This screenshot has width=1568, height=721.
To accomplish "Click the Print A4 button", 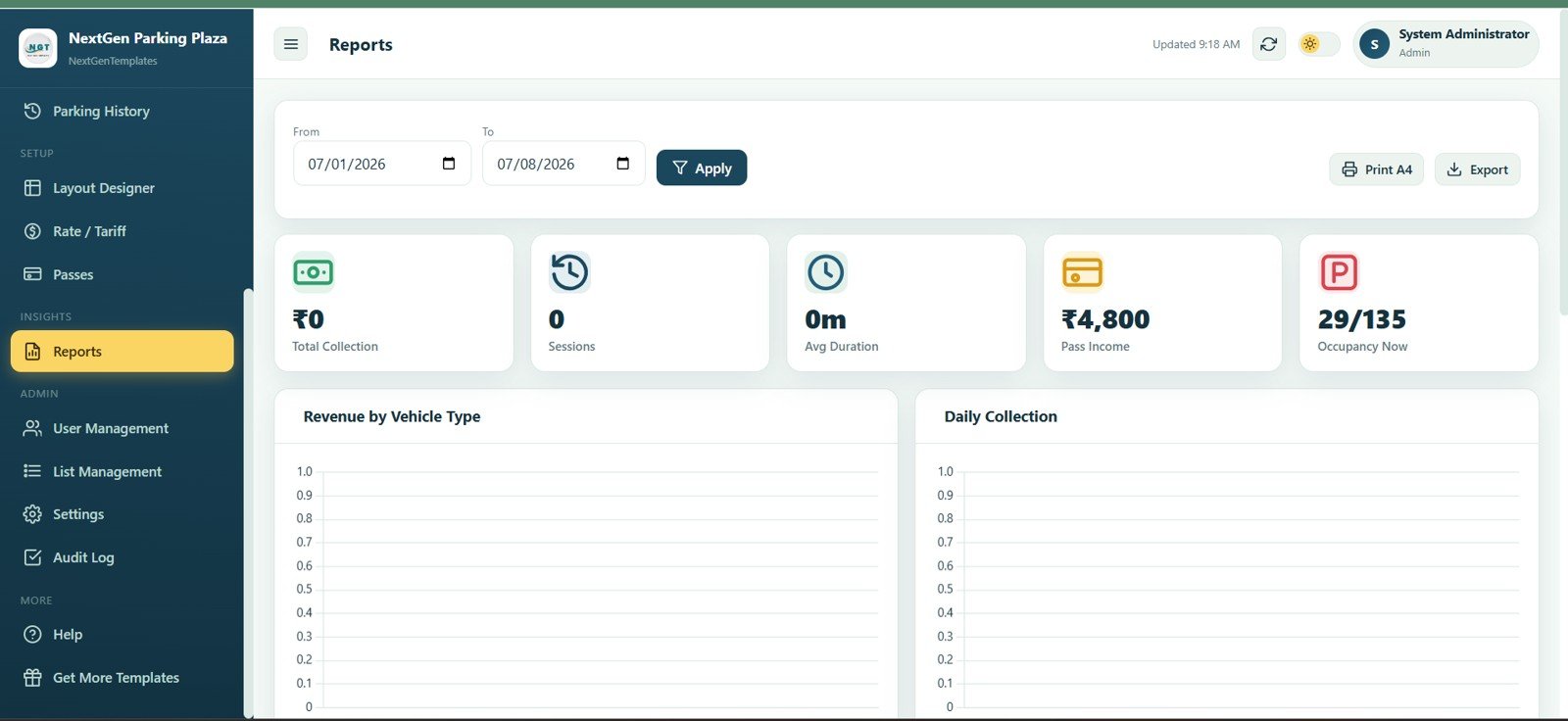I will click(x=1377, y=169).
